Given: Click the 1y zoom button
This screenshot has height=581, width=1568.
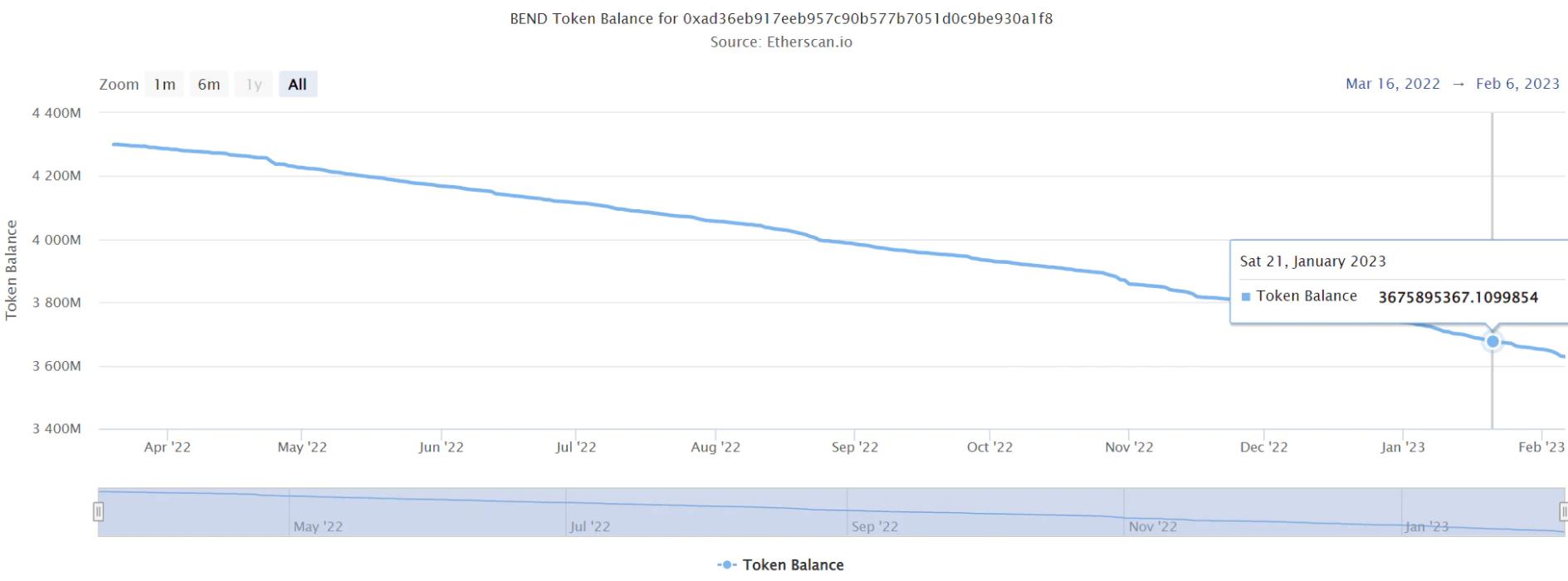Looking at the screenshot, I should click(x=254, y=85).
